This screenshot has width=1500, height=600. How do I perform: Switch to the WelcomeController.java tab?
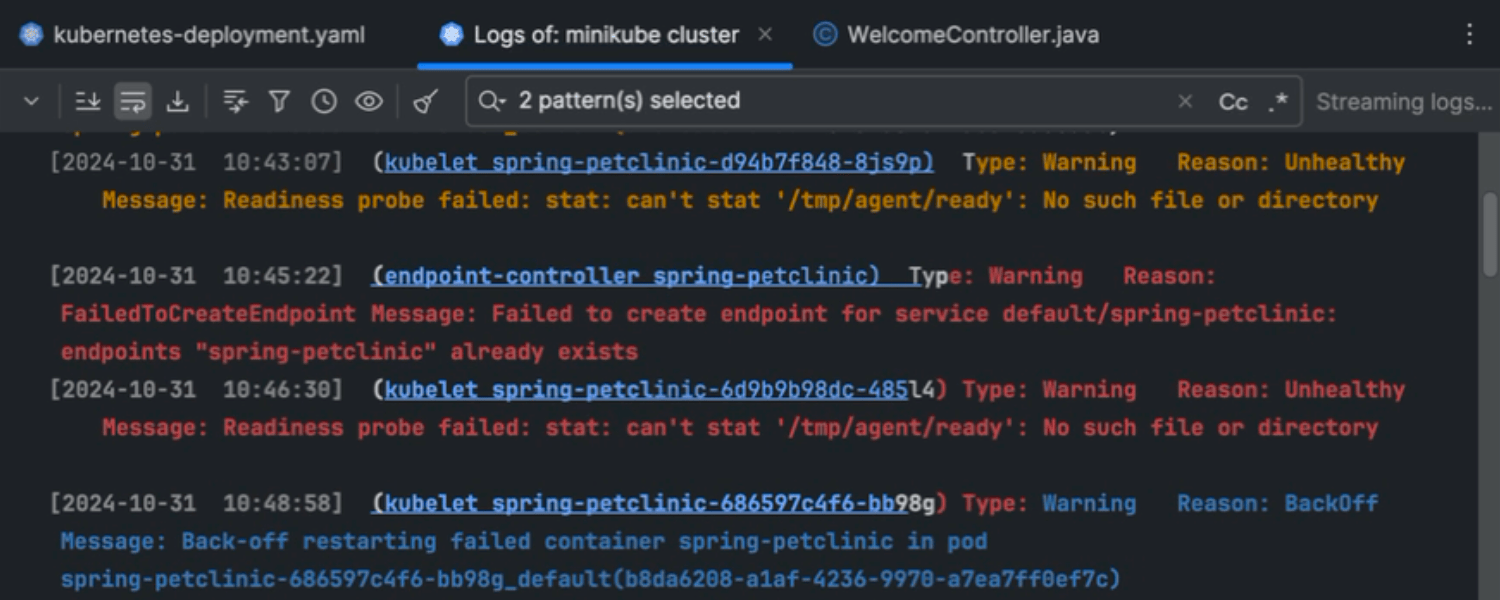(x=972, y=35)
